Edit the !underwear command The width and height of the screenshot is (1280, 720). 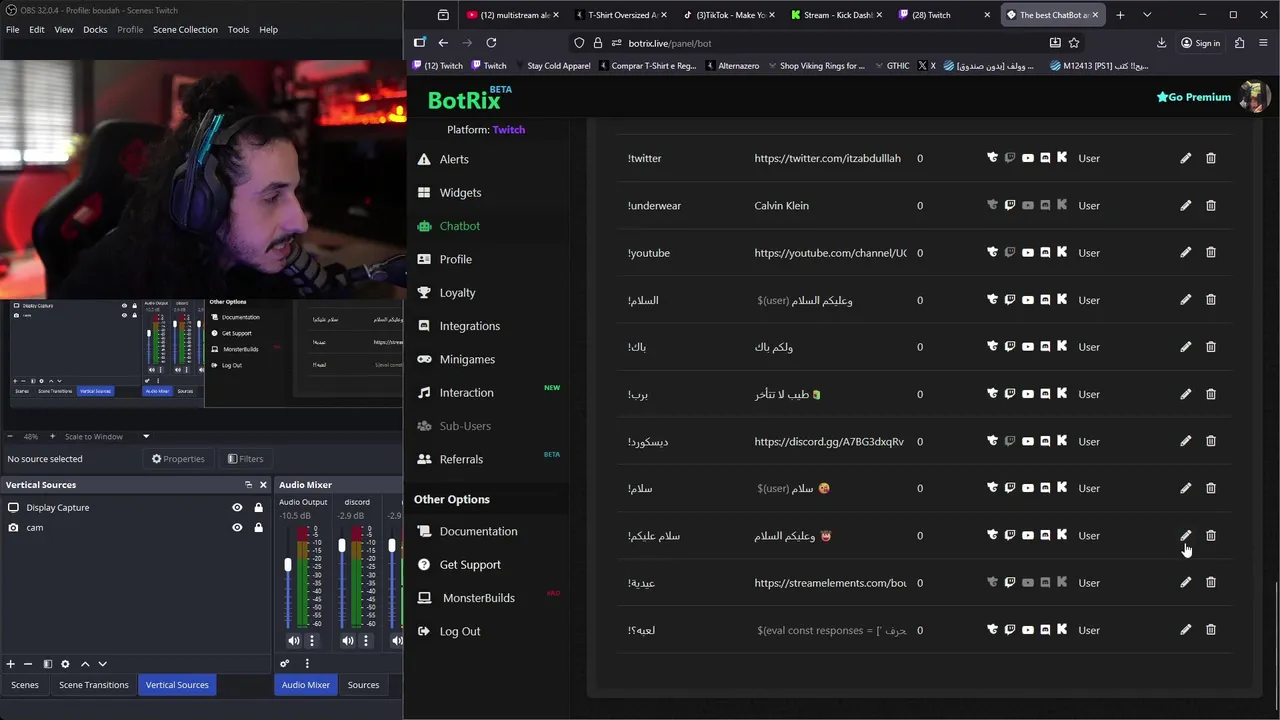tap(1185, 205)
